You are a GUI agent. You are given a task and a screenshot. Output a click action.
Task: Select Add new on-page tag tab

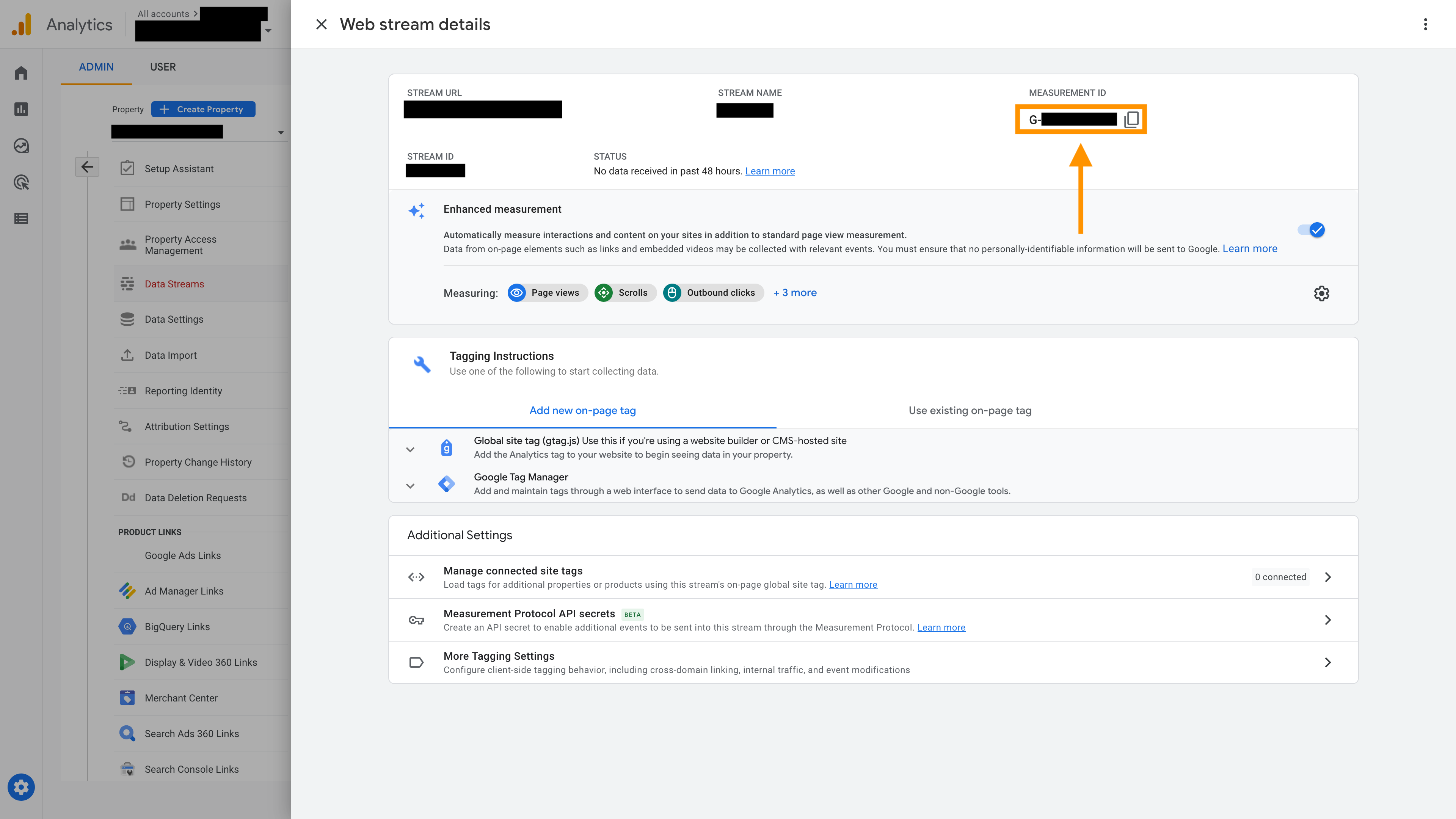582,410
